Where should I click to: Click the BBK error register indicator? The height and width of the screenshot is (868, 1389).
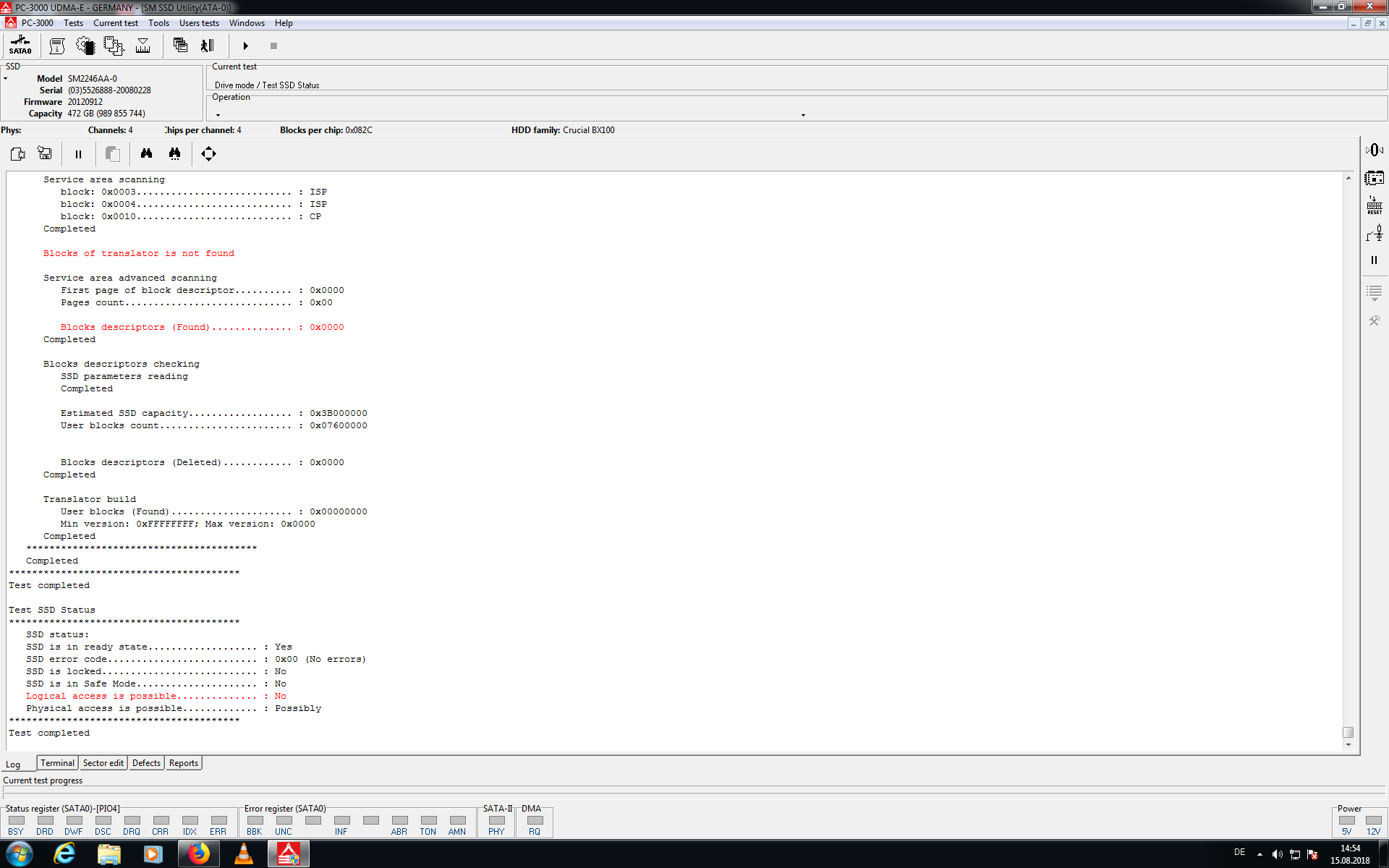255,820
